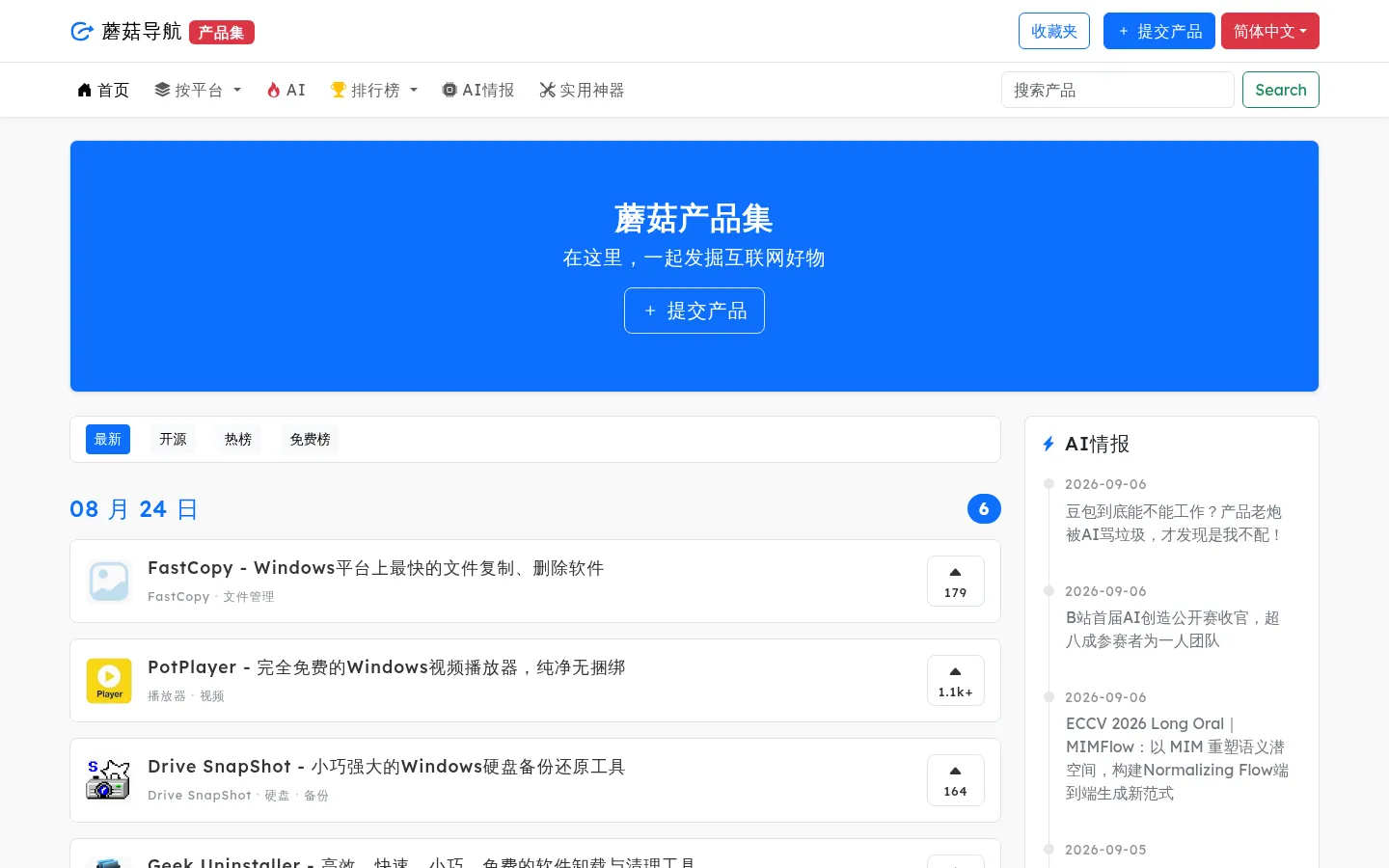
Task: Open the AI flame nav link
Action: (x=286, y=90)
